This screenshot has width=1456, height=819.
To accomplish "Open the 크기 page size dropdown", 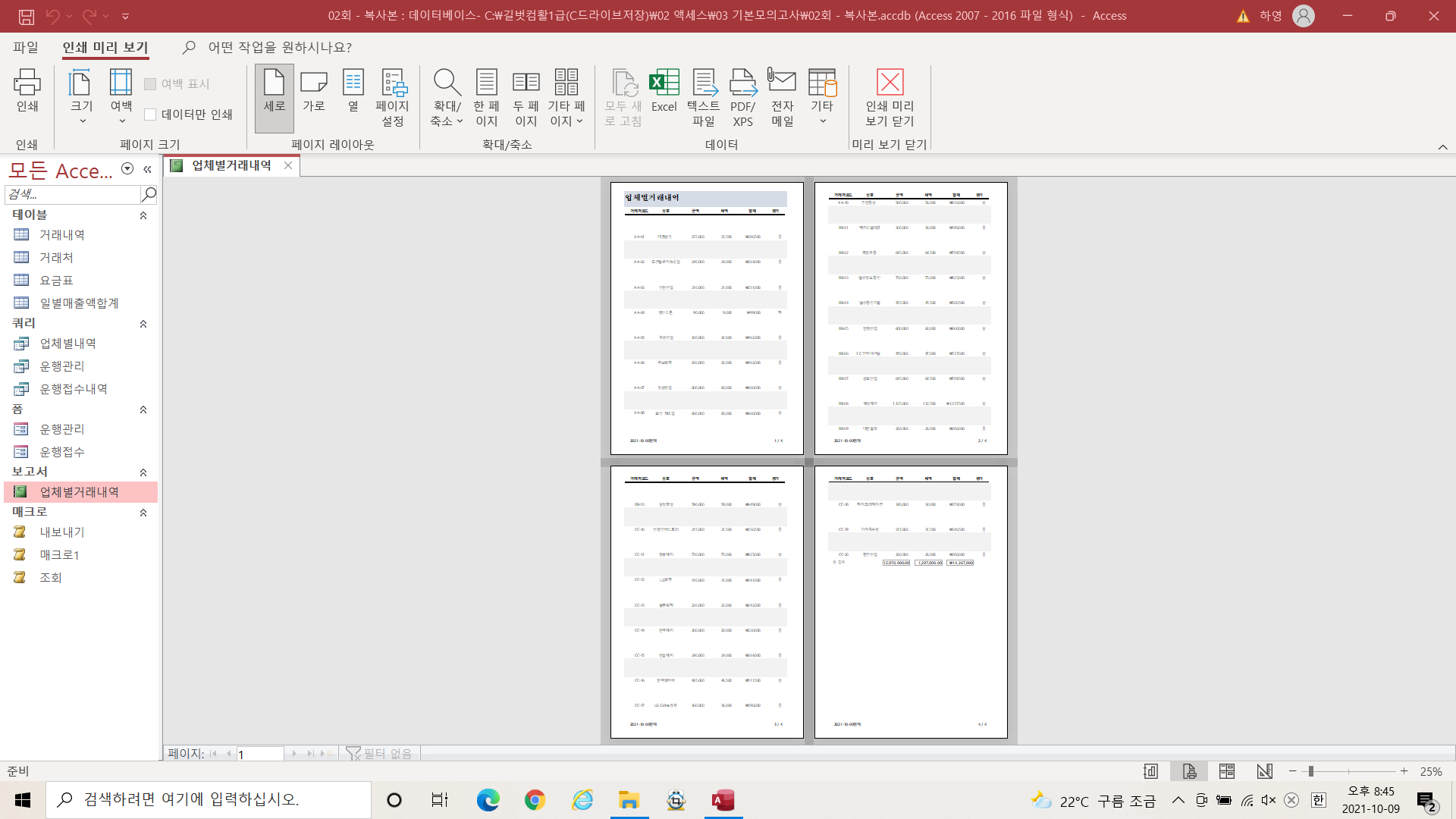I will pyautogui.click(x=81, y=97).
